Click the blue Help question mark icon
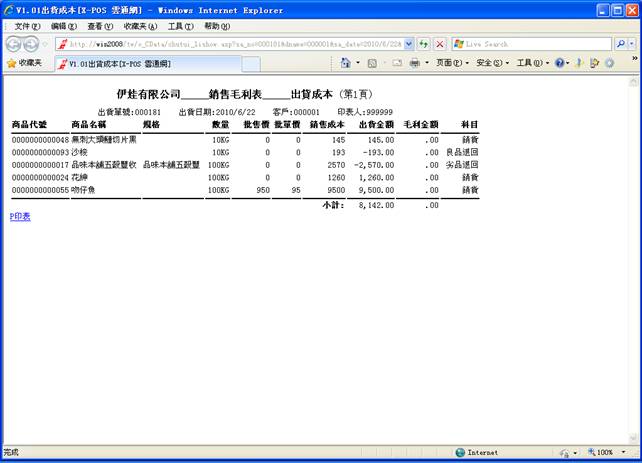 coord(560,63)
